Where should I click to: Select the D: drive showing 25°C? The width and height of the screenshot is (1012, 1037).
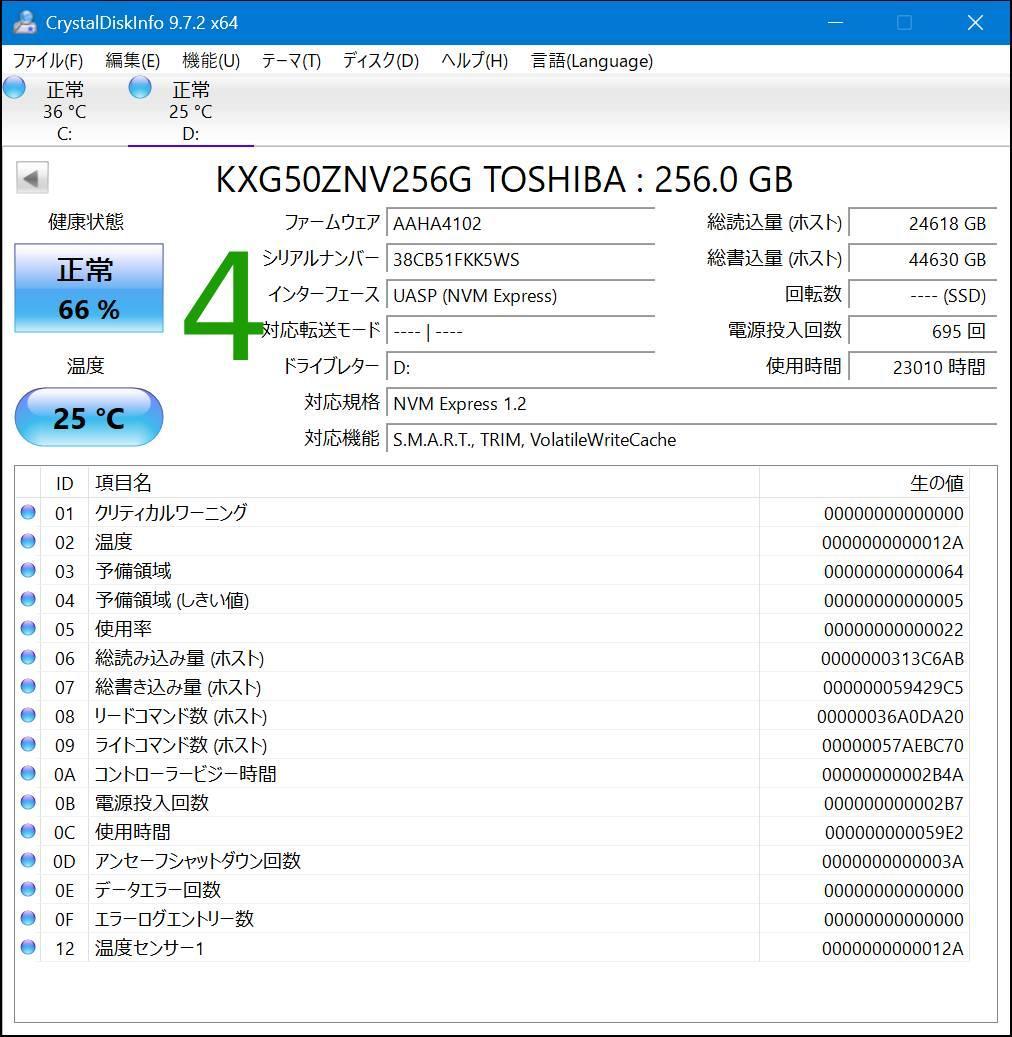188,111
